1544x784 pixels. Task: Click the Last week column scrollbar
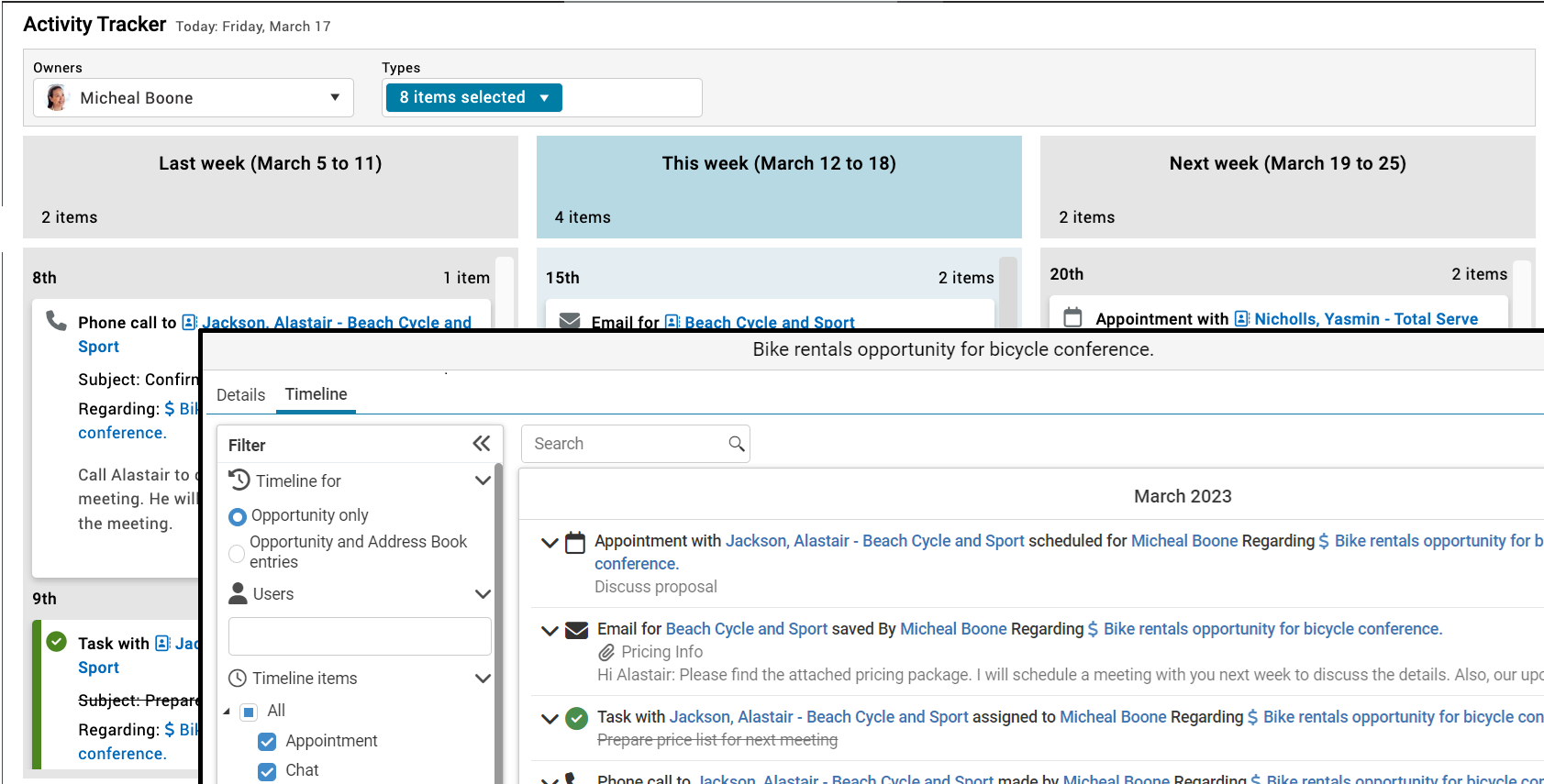[x=504, y=293]
